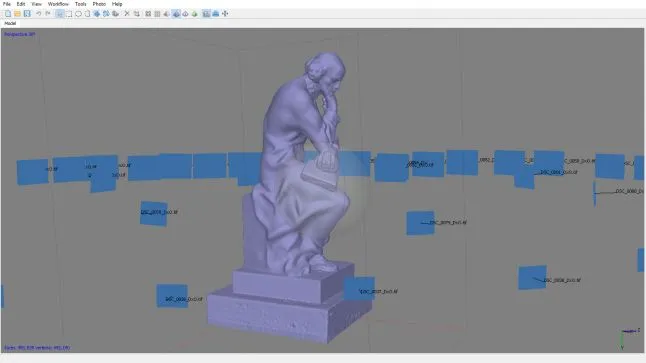Screen dimensions: 646x363
Task: Undo the last action
Action: click(x=39, y=14)
